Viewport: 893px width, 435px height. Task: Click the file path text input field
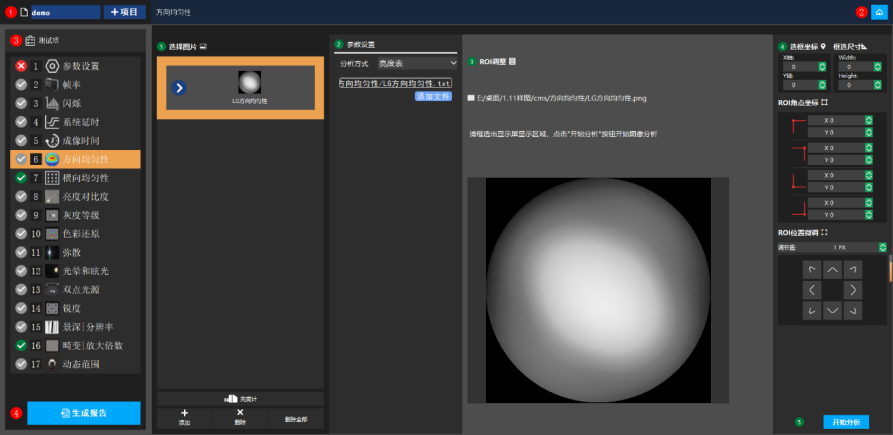[x=396, y=83]
